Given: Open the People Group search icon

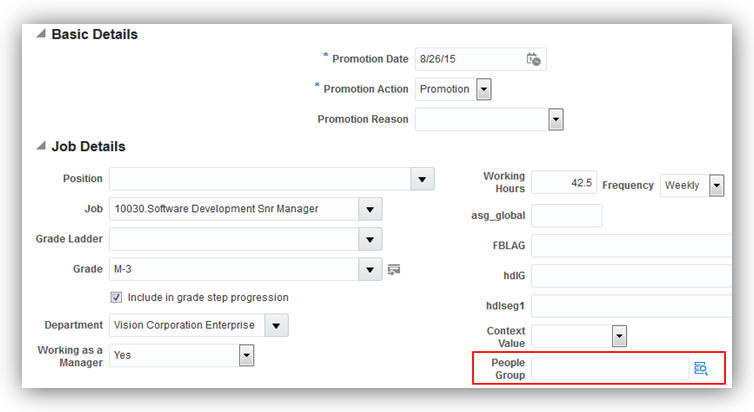Looking at the screenshot, I should 701,369.
